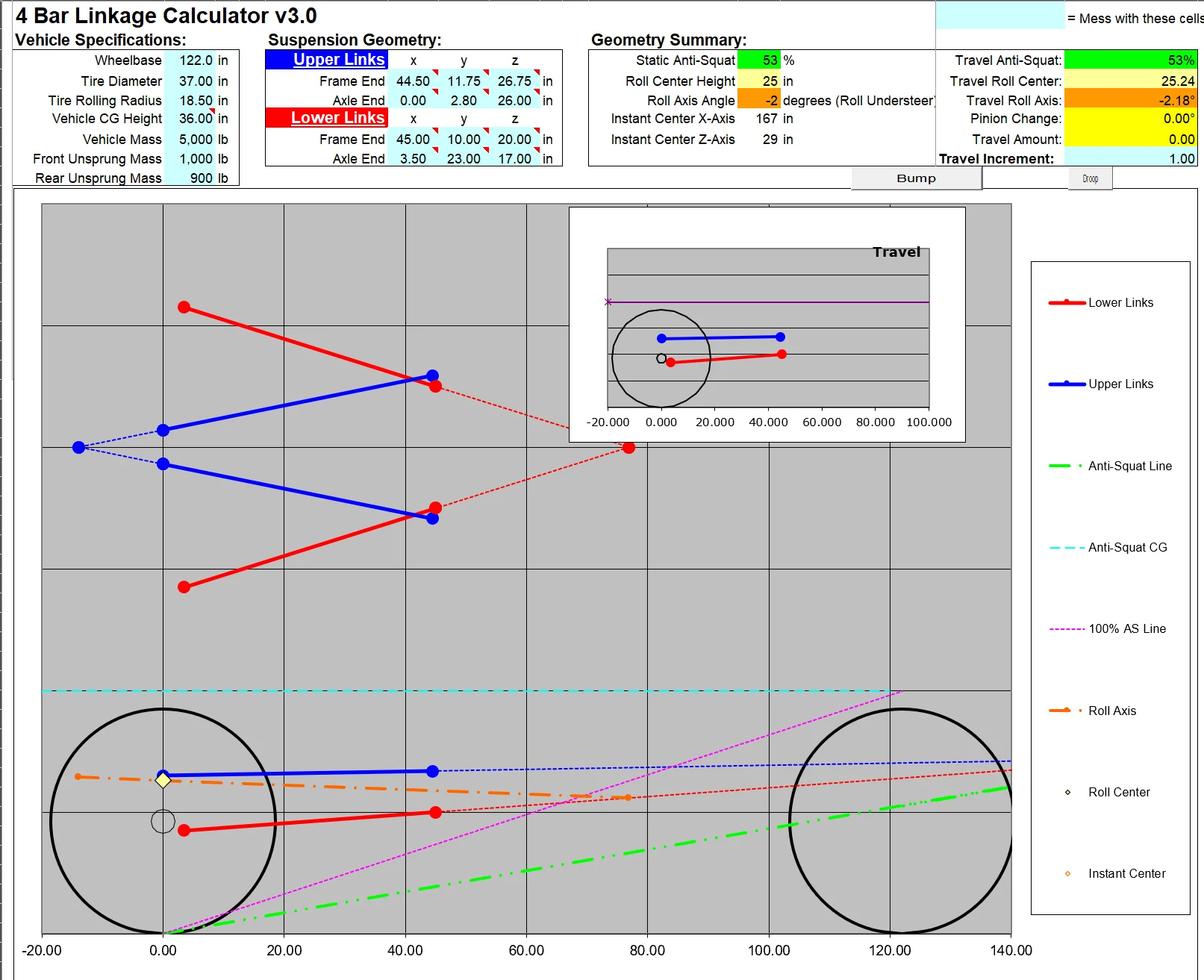The width and height of the screenshot is (1204, 980).
Task: Click the yellow diamond roll center marker
Action: point(163,780)
